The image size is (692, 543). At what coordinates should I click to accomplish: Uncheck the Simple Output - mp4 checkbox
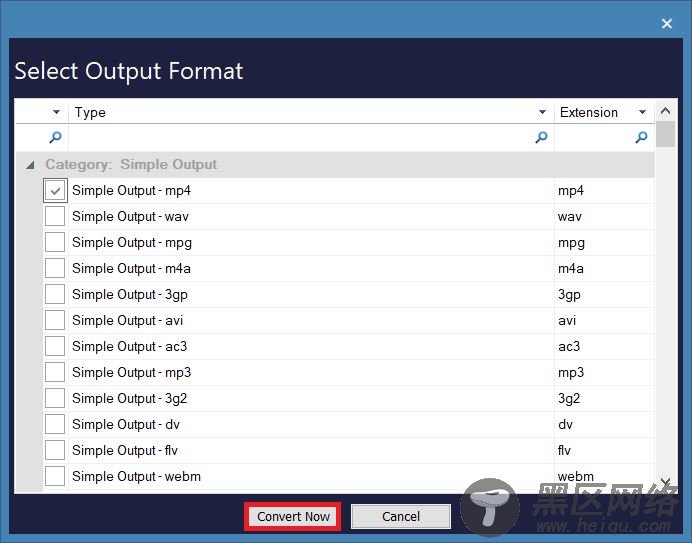click(55, 191)
